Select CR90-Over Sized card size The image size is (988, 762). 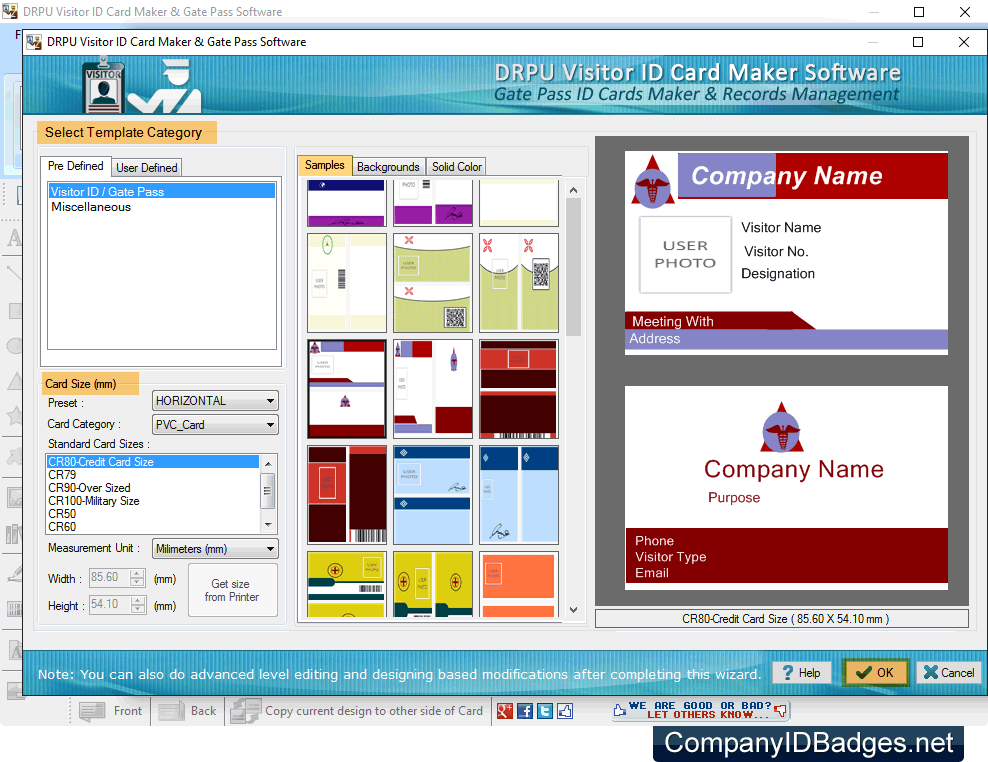point(153,488)
